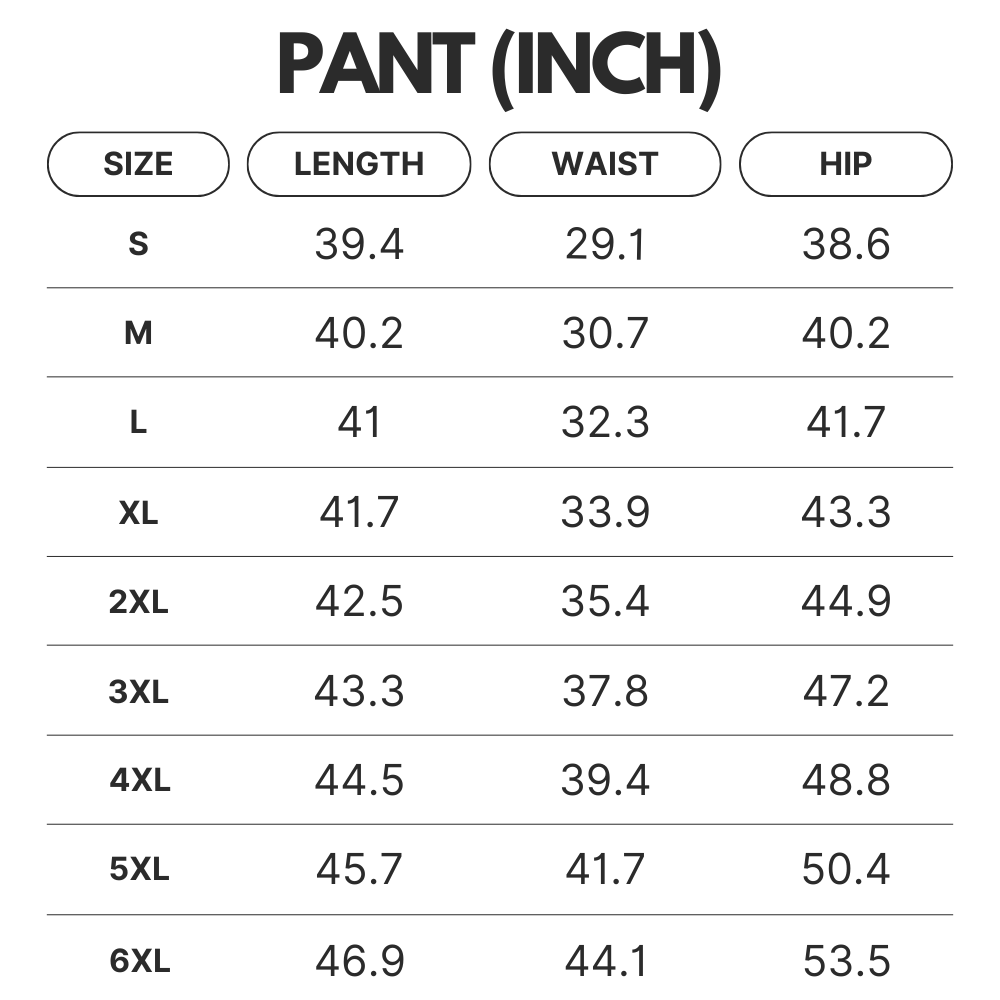Screen dimensions: 1000x1000
Task: Click the S waist value 29.1
Action: tap(605, 244)
